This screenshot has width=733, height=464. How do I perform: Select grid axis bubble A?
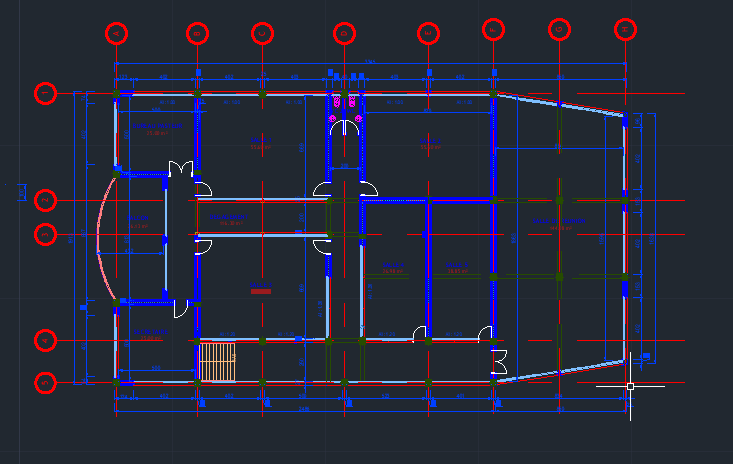coord(116,33)
